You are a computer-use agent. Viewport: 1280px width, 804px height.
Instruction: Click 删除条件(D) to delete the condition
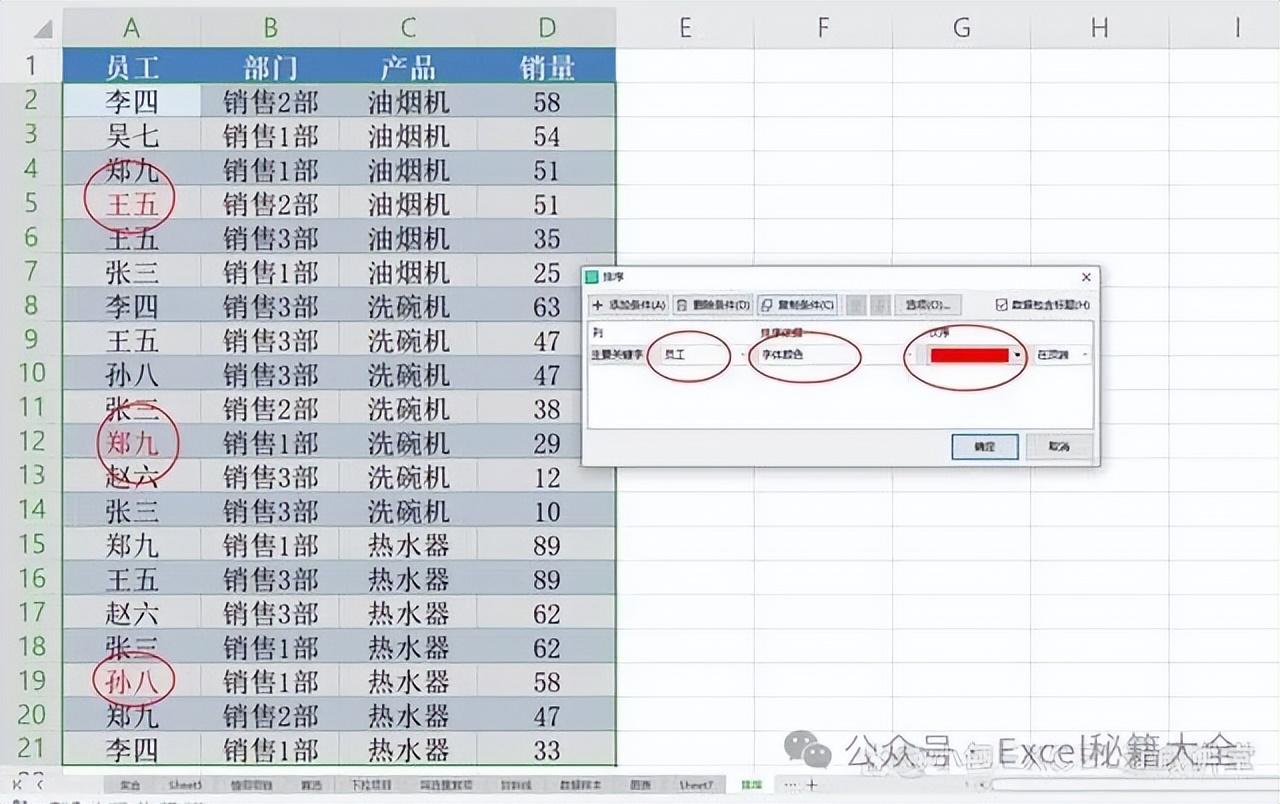[x=713, y=304]
